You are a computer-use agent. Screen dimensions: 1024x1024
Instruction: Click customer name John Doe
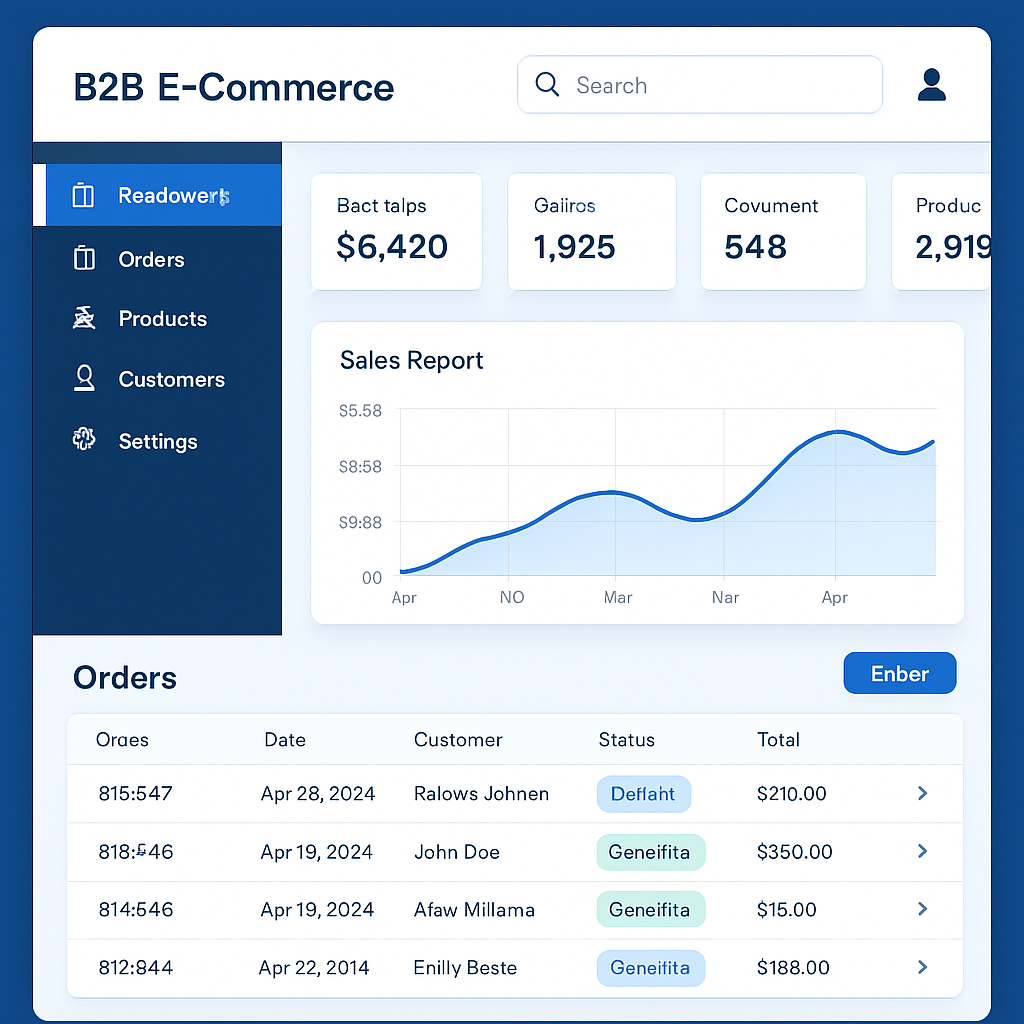(456, 852)
